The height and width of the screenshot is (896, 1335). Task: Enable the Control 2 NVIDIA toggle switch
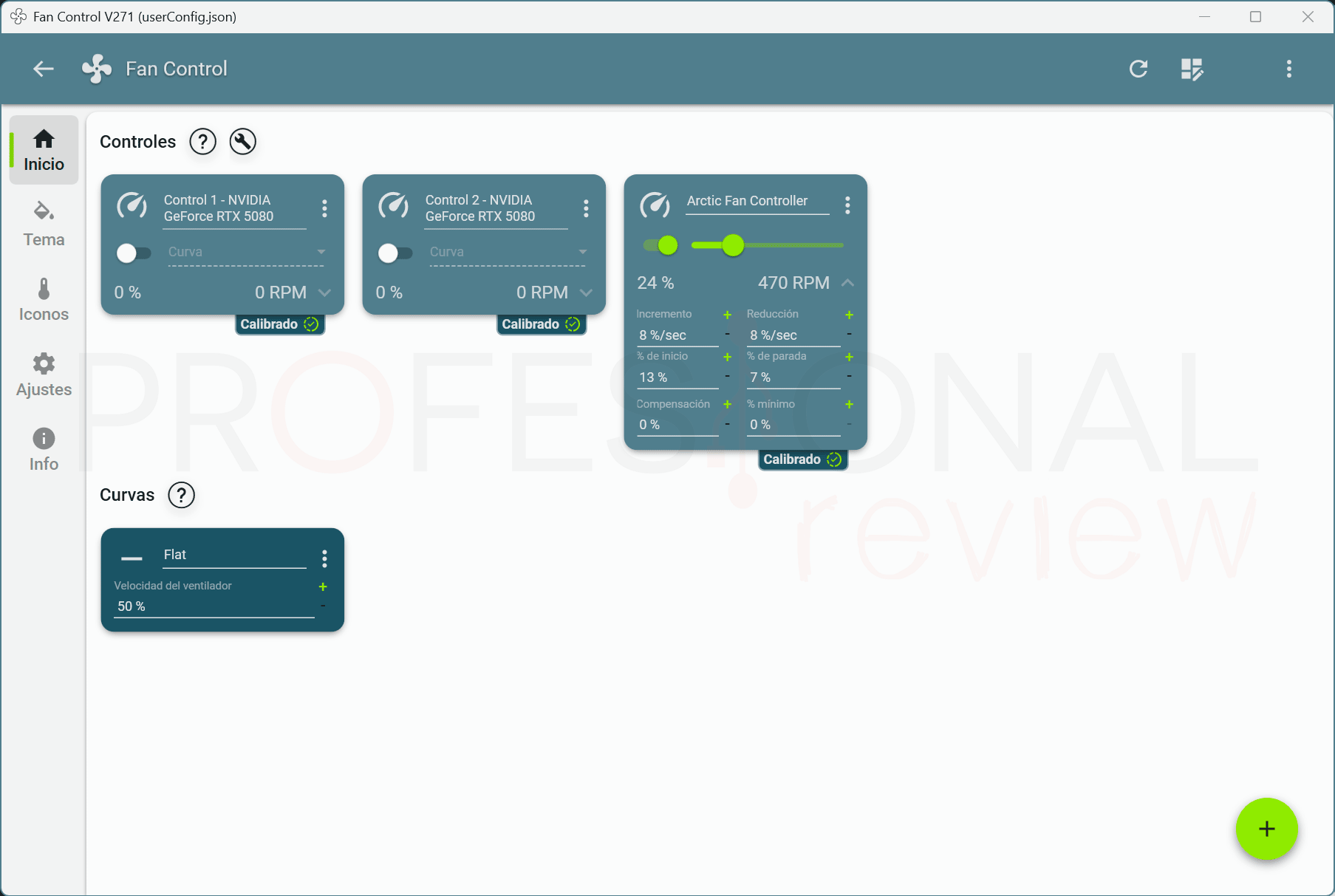(x=395, y=253)
